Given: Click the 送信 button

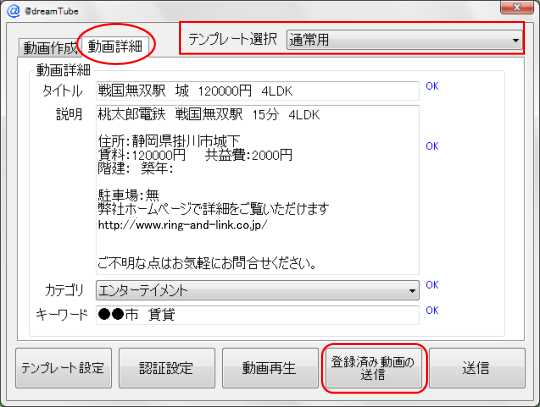Looking at the screenshot, I should click(x=477, y=368).
